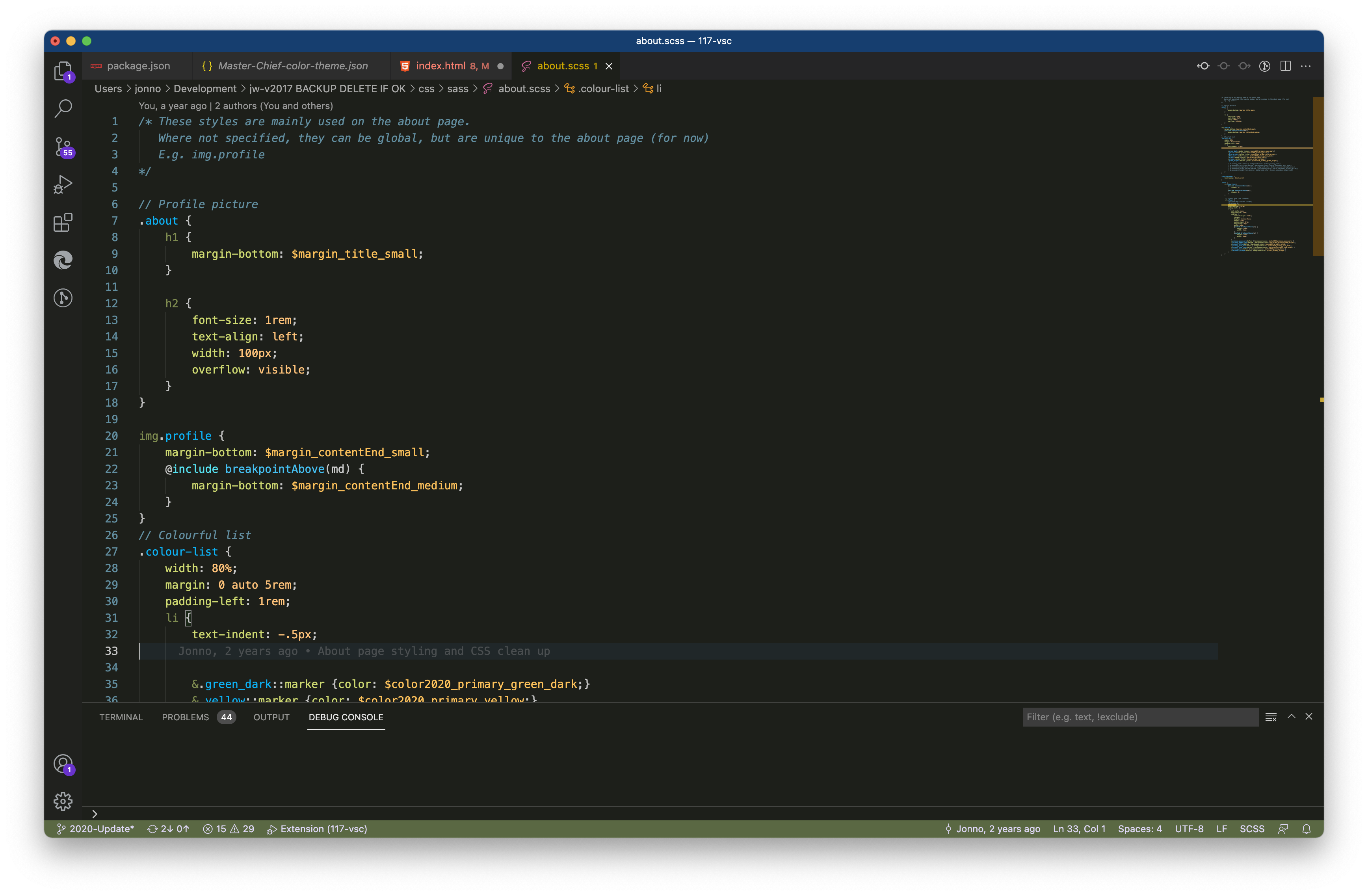The width and height of the screenshot is (1368, 896).
Task: Clear the Debug Console filter icon
Action: [x=1271, y=717]
